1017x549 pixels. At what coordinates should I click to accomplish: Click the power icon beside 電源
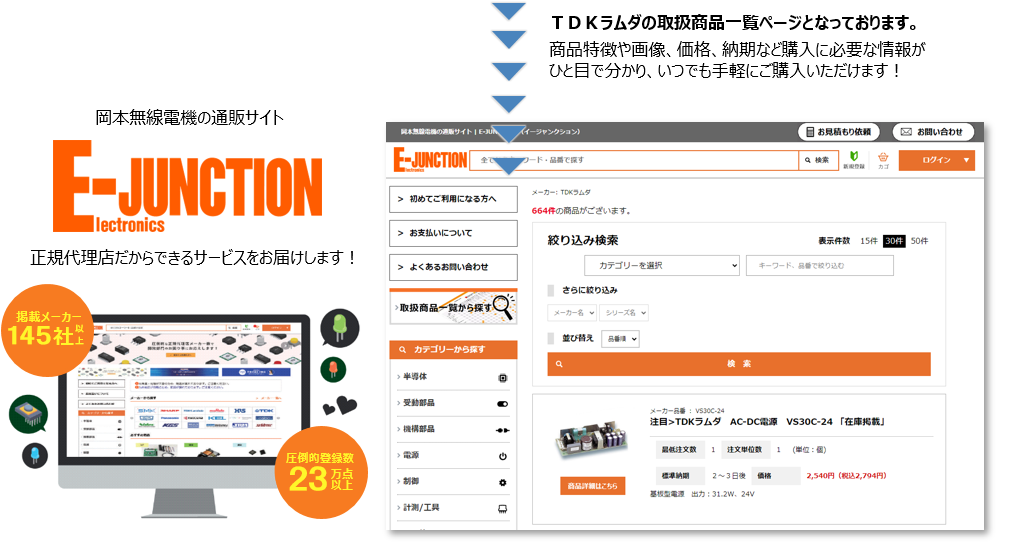[x=502, y=456]
